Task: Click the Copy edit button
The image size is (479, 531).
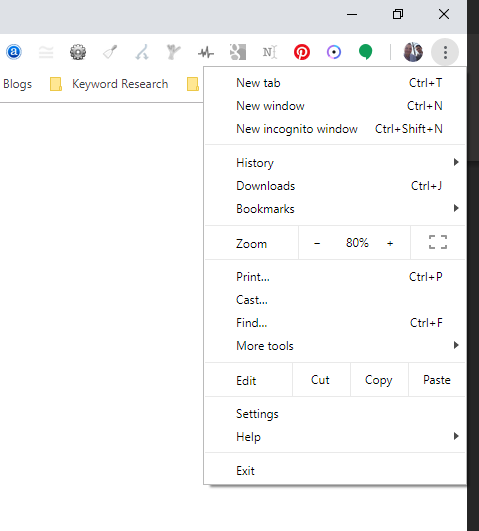Action: (x=379, y=380)
